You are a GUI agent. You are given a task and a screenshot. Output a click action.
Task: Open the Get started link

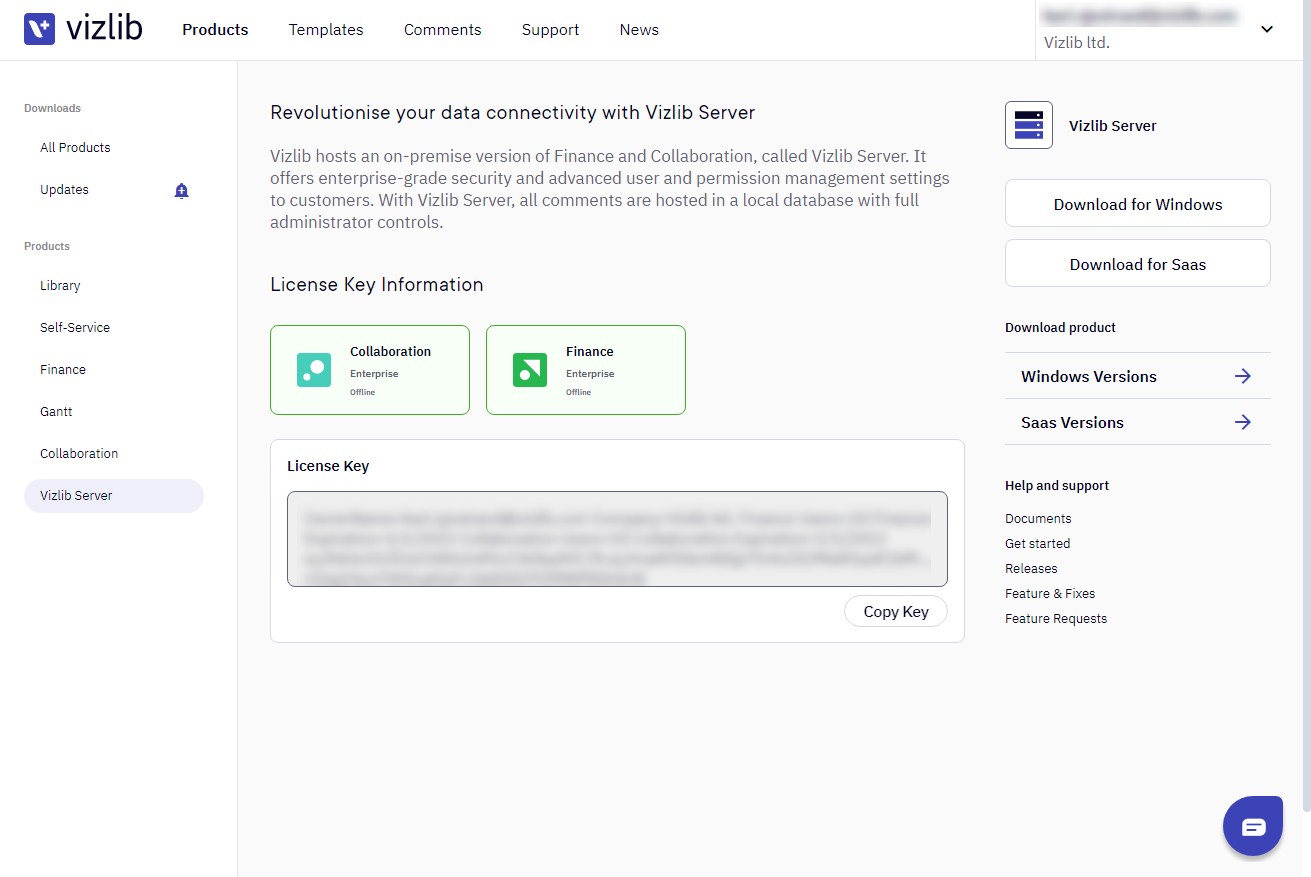[1037, 543]
